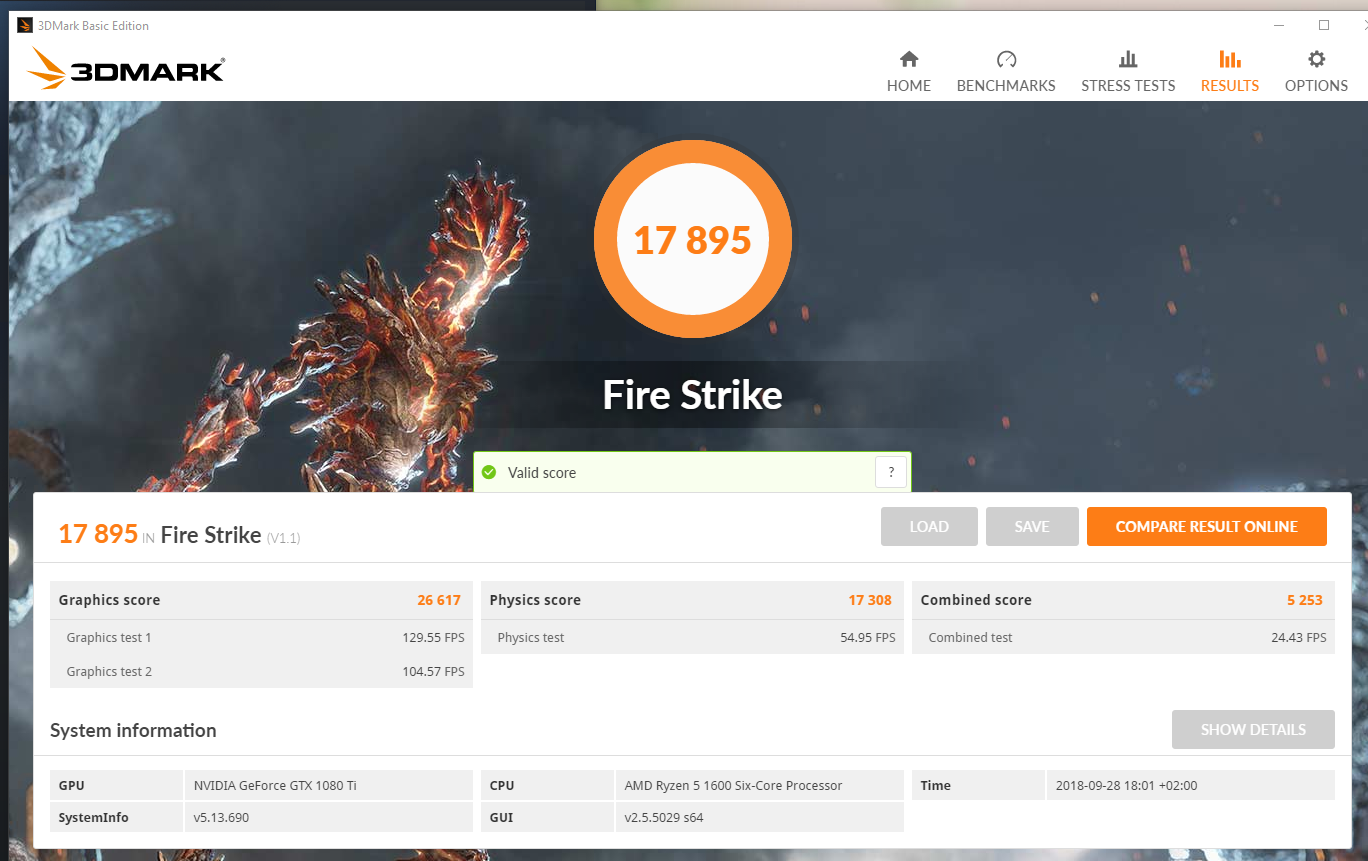The width and height of the screenshot is (1368, 861).
Task: Click the 26 617 graphics score value
Action: (x=439, y=600)
